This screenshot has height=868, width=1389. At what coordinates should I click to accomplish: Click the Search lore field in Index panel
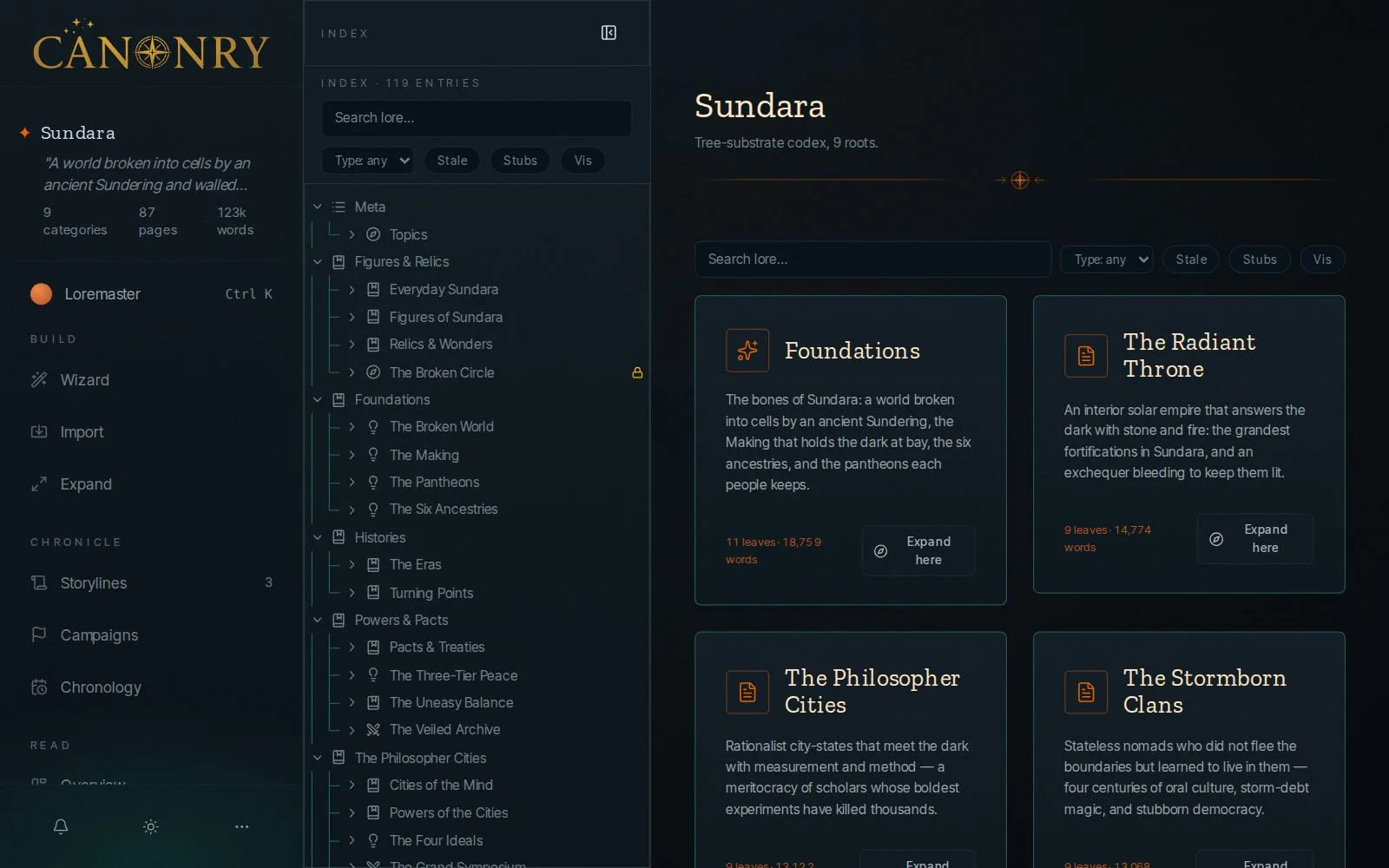pos(477,118)
